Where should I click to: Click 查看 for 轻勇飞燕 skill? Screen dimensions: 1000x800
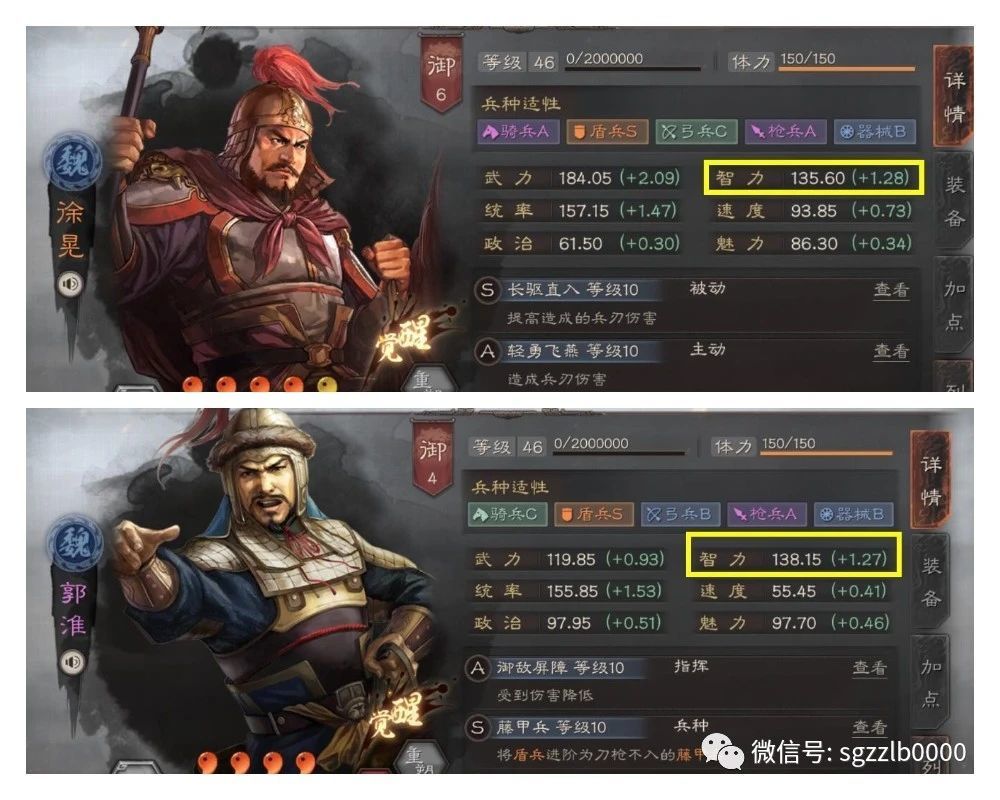pos(891,351)
